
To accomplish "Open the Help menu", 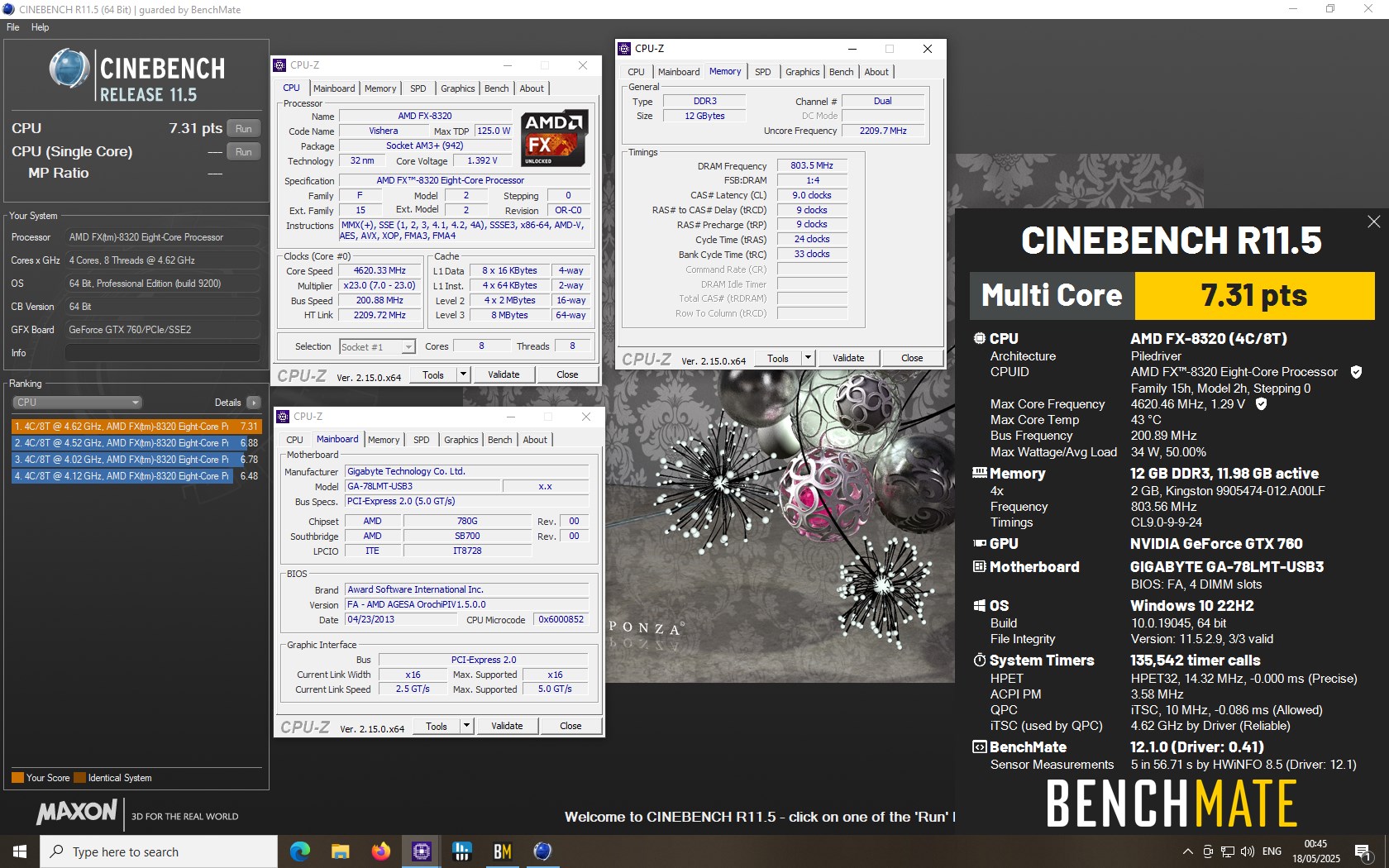I will [40, 27].
